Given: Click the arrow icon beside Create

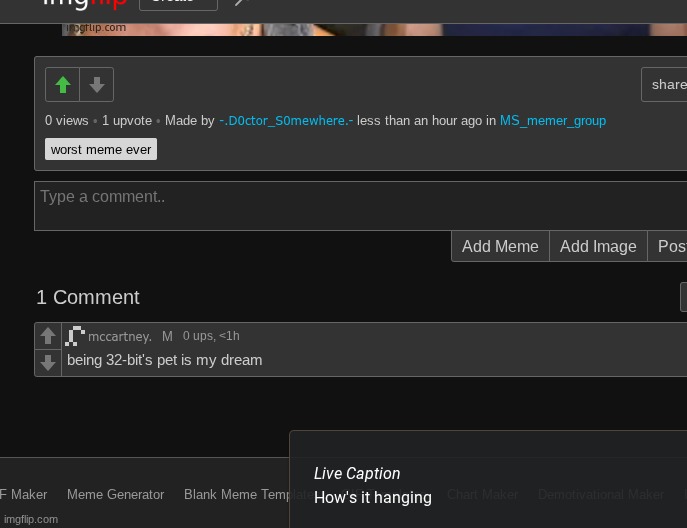Looking at the screenshot, I should (x=239, y=3).
